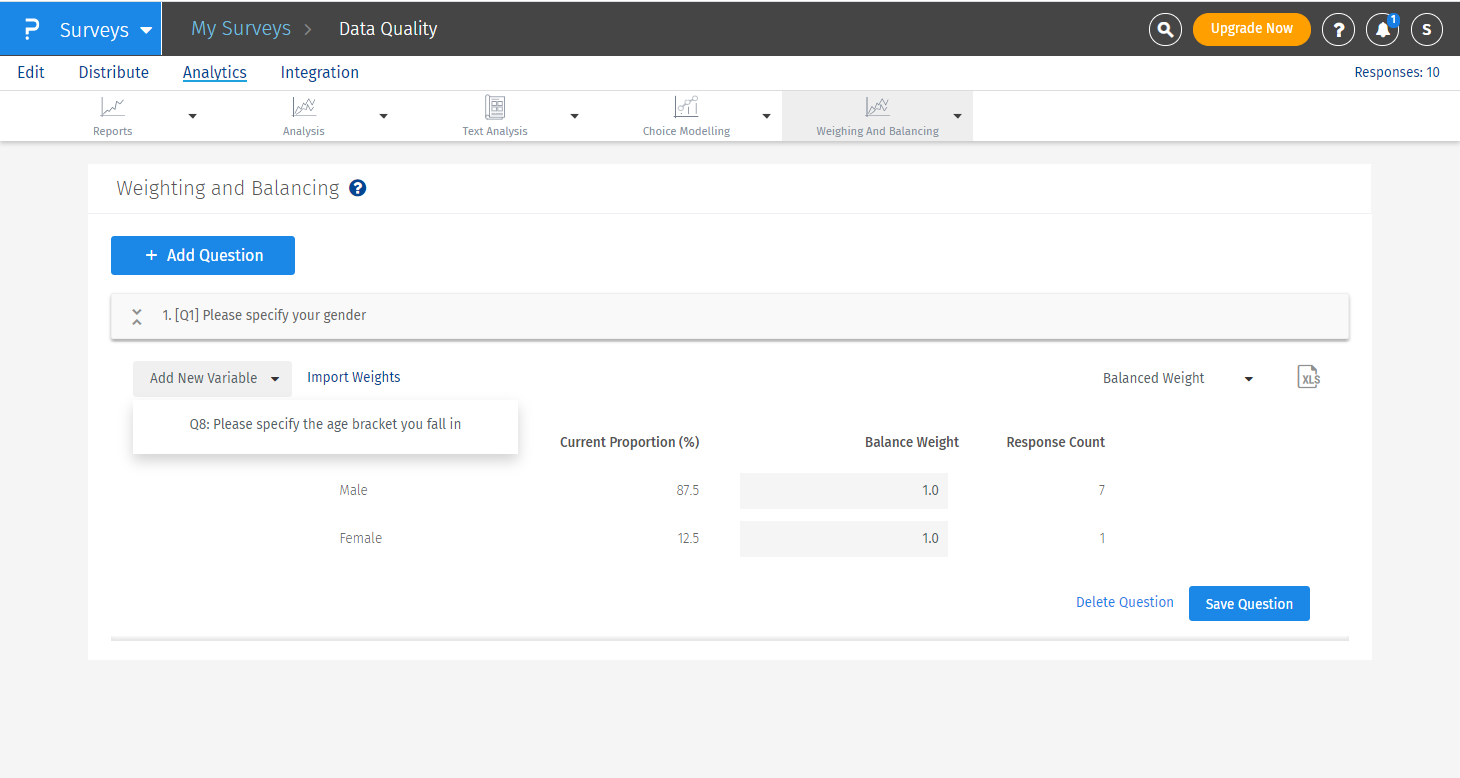1460x778 pixels.
Task: Click the Reports chart icon
Action: (x=113, y=107)
